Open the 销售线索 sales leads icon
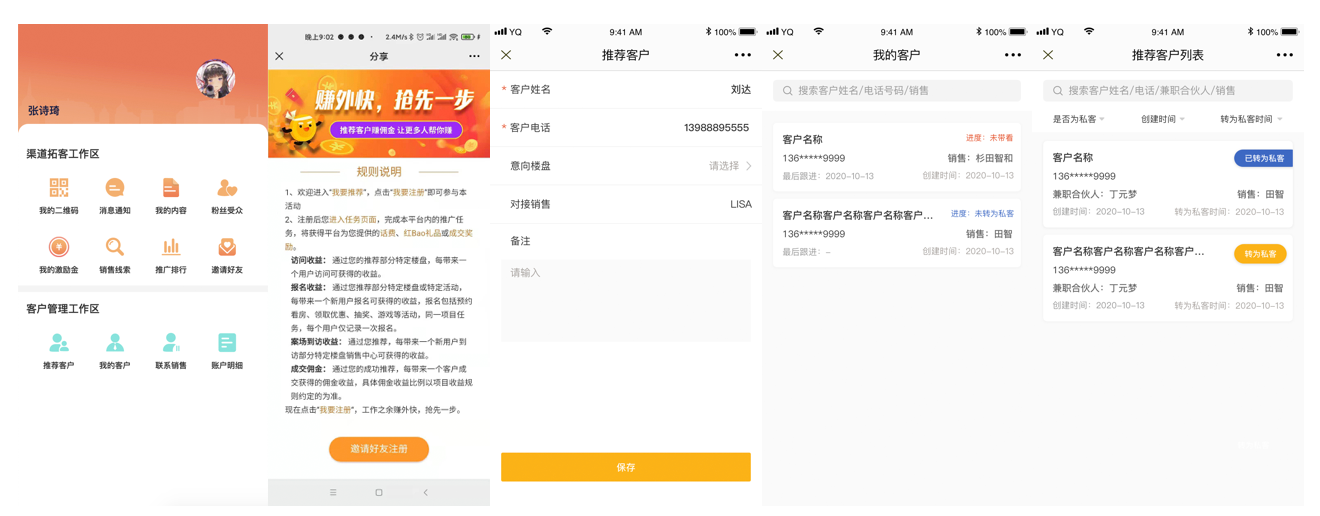This screenshot has height=516, width=1320. click(115, 247)
